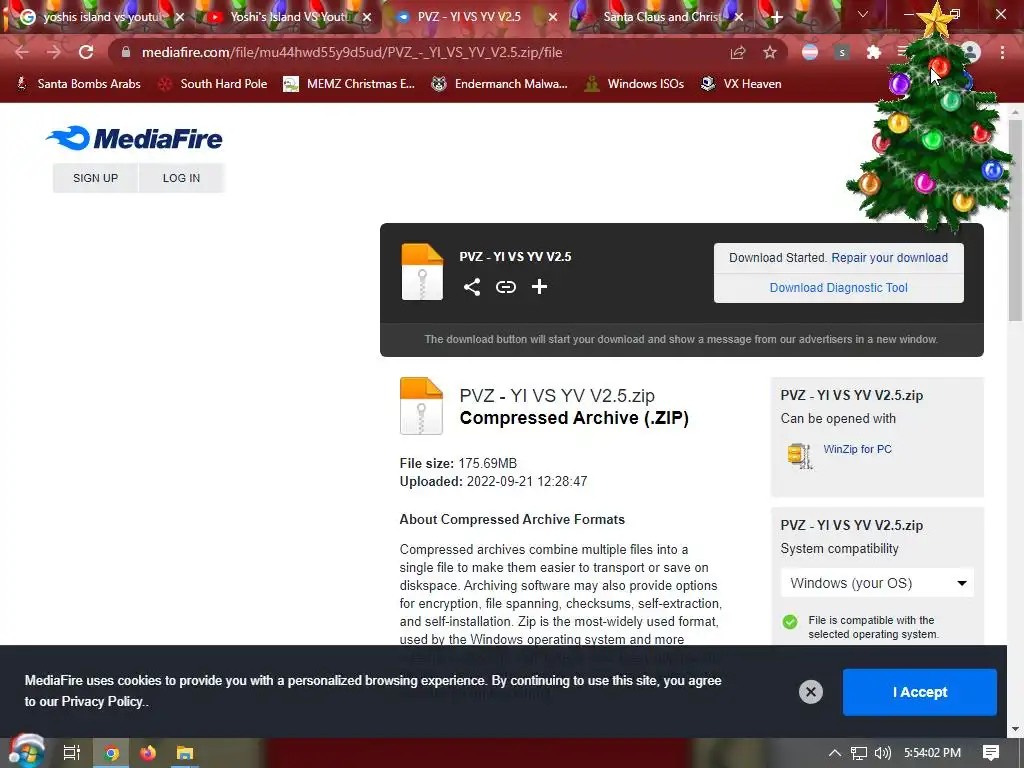The width and height of the screenshot is (1024, 768).
Task: Click the I Accept cookies button
Action: tap(920, 692)
